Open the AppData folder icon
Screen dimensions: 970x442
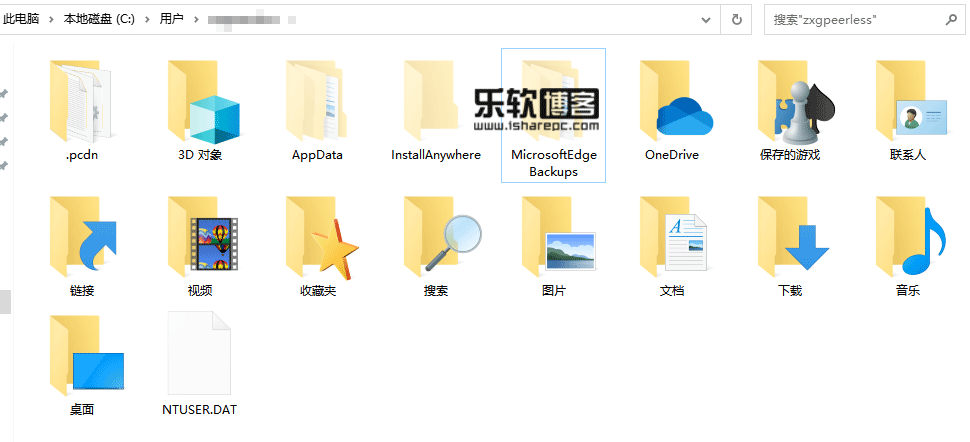pos(317,102)
